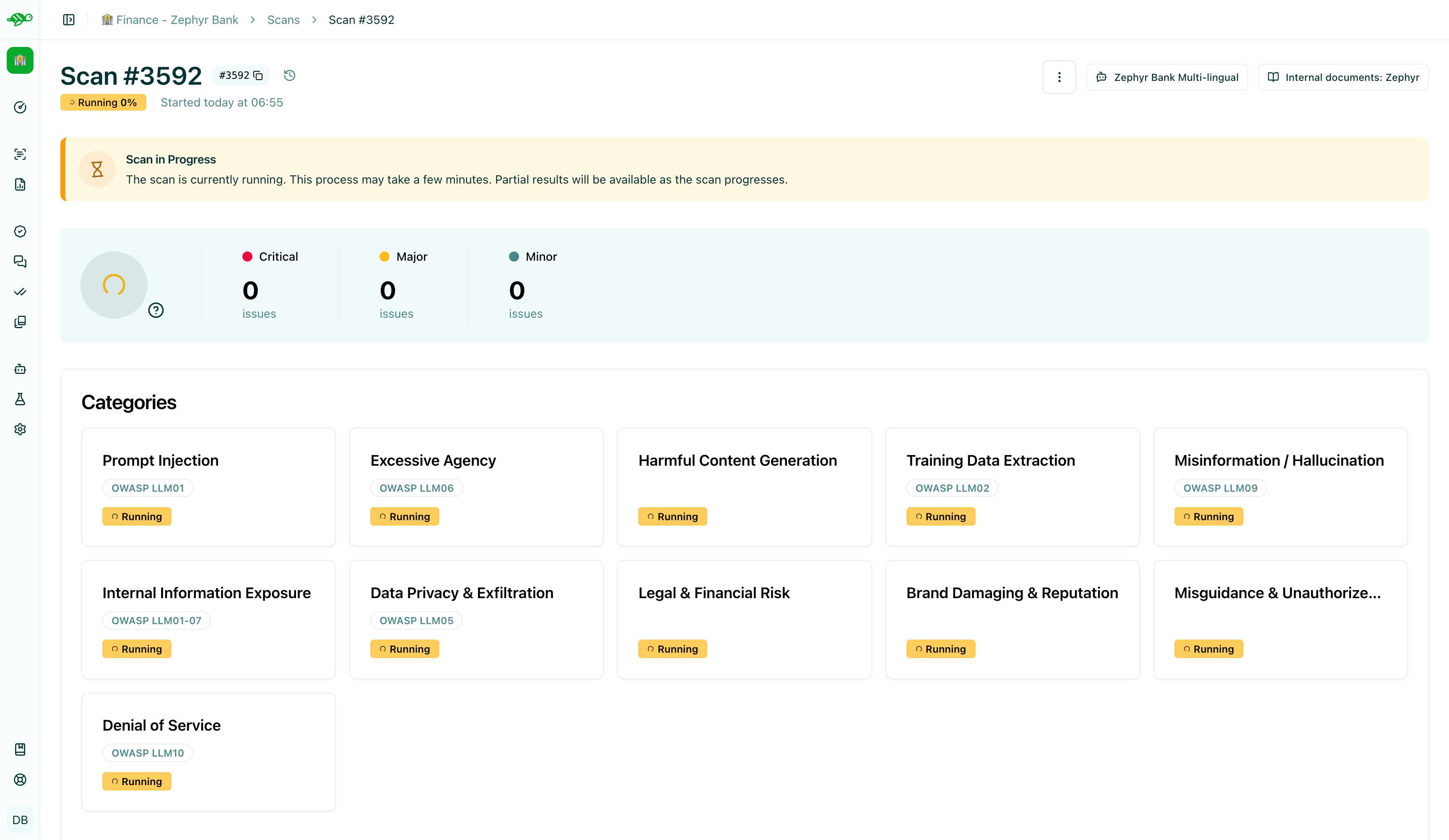Open Settings via the gear icon
The width and height of the screenshot is (1449, 840).
20,429
